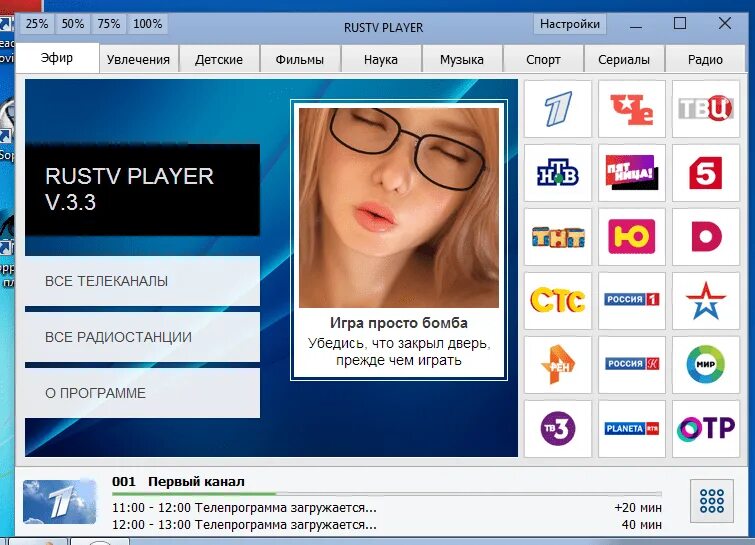This screenshot has height=545, width=755.
Task: Open ВСЕ РАДИОСТАНЦИИ list
Action: coord(143,337)
